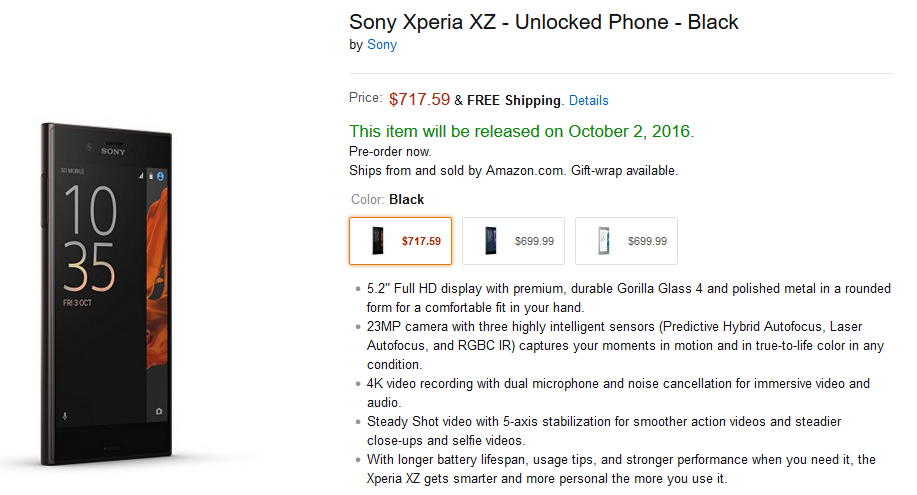Click the black phone thumbnail in selected swatch
The width and height of the screenshot is (917, 495).
[x=378, y=241]
